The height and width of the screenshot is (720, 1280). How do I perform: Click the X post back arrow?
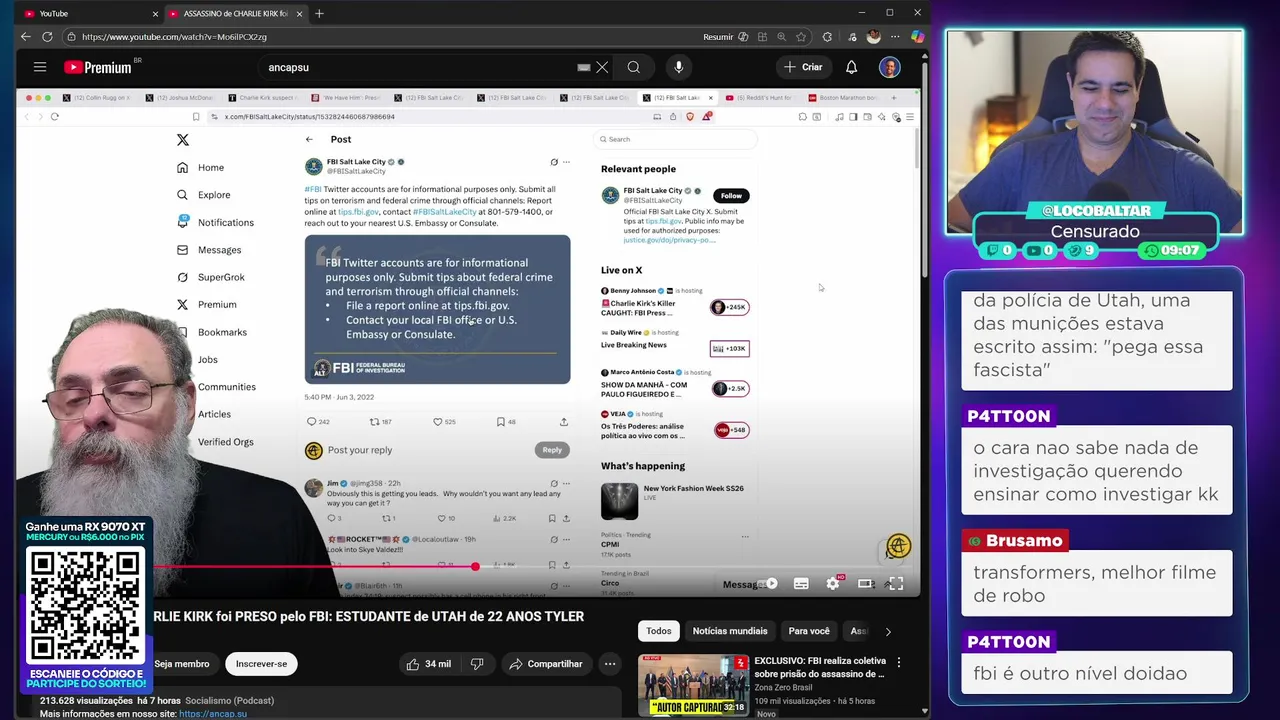tap(309, 139)
